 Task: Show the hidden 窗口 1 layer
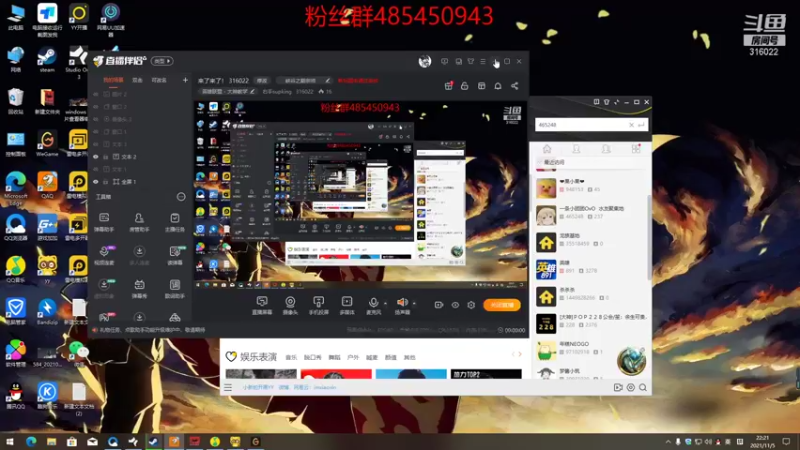tap(95, 132)
